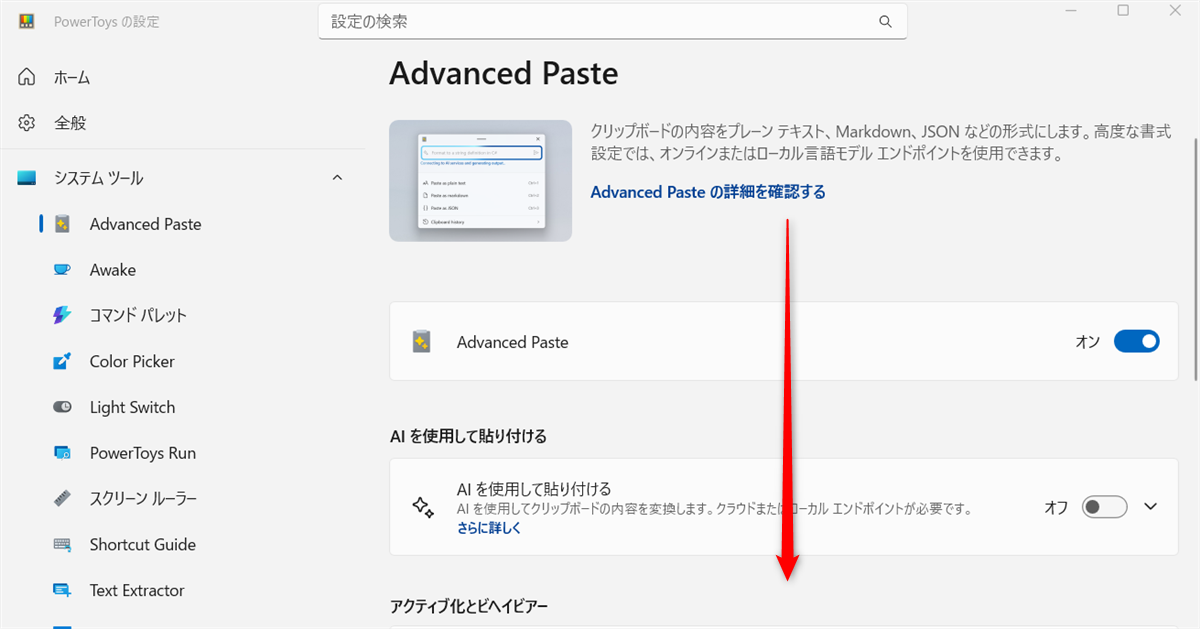Image resolution: width=1200 pixels, height=629 pixels.
Task: Open the Advanced Paste の詳細を確認する link
Action: tap(708, 191)
